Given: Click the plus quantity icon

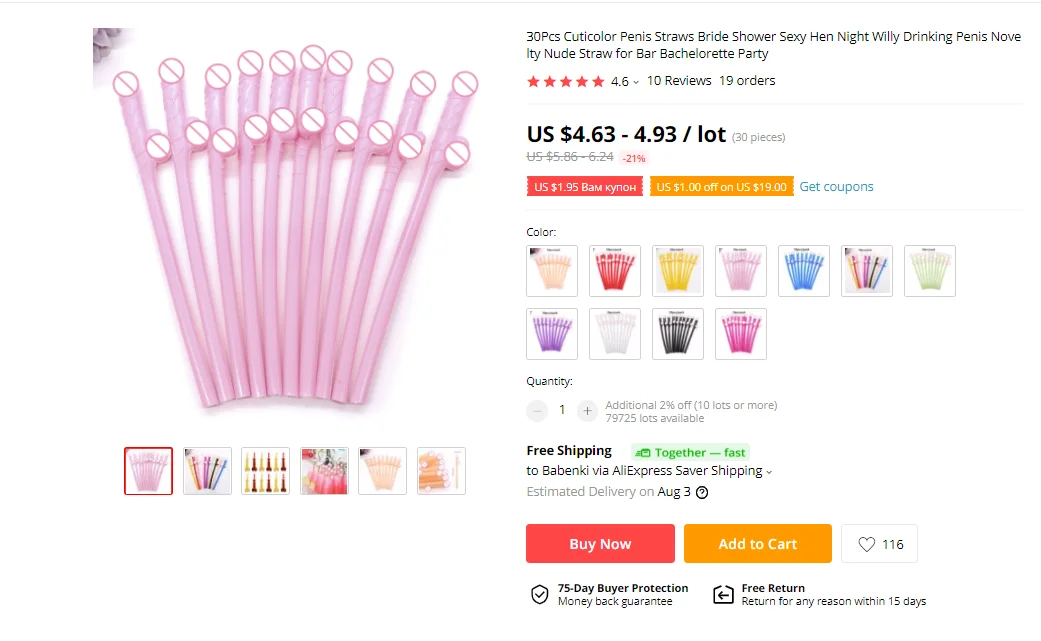Looking at the screenshot, I should pos(587,410).
